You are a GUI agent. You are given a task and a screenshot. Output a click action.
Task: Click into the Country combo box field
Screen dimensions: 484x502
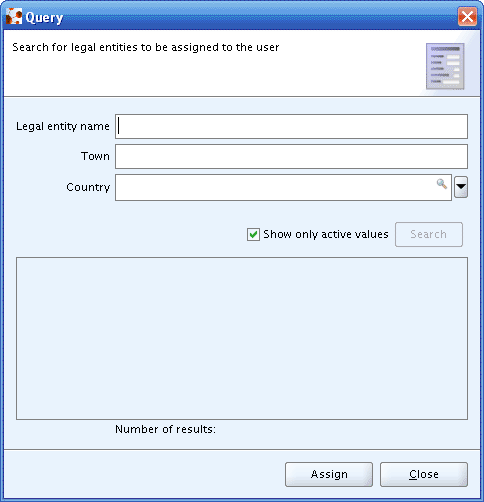coord(283,187)
